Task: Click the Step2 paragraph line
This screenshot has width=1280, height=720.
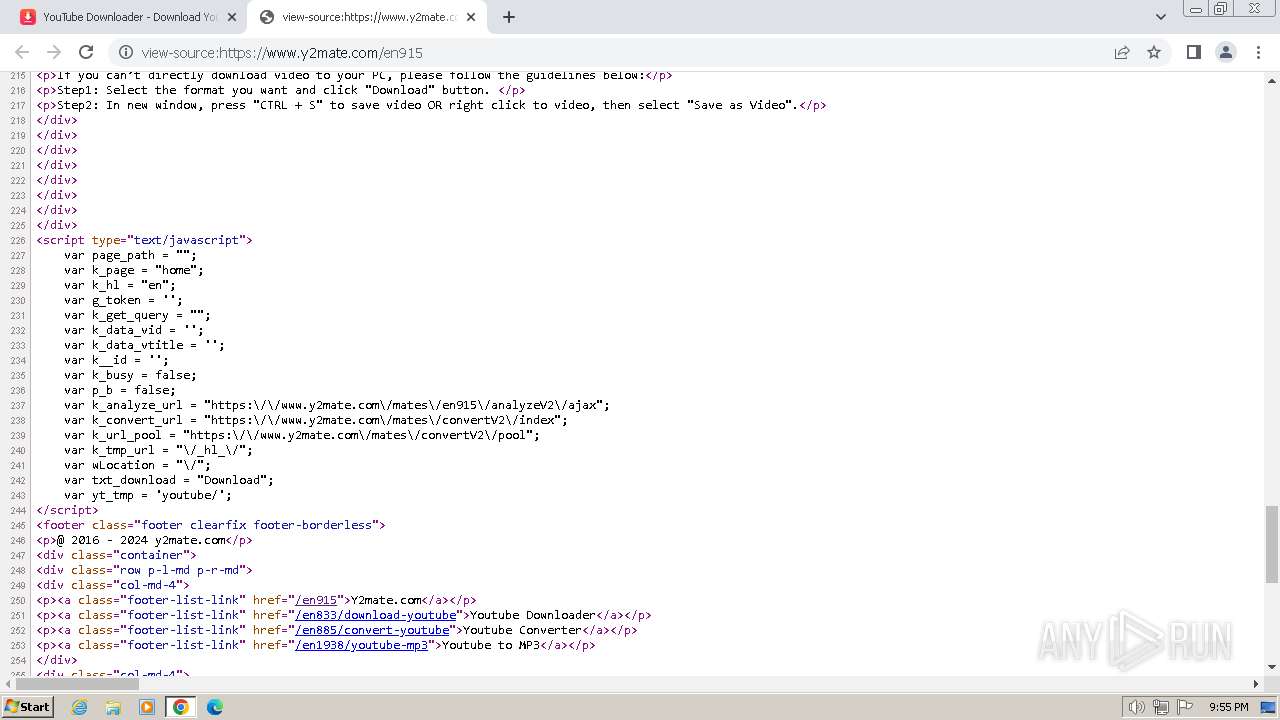Action: 432,105
